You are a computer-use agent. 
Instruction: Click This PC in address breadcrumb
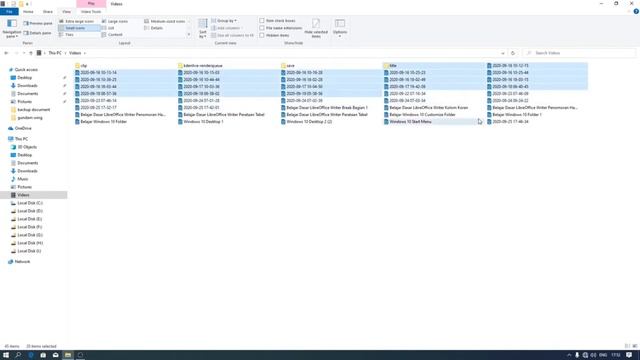coord(55,53)
